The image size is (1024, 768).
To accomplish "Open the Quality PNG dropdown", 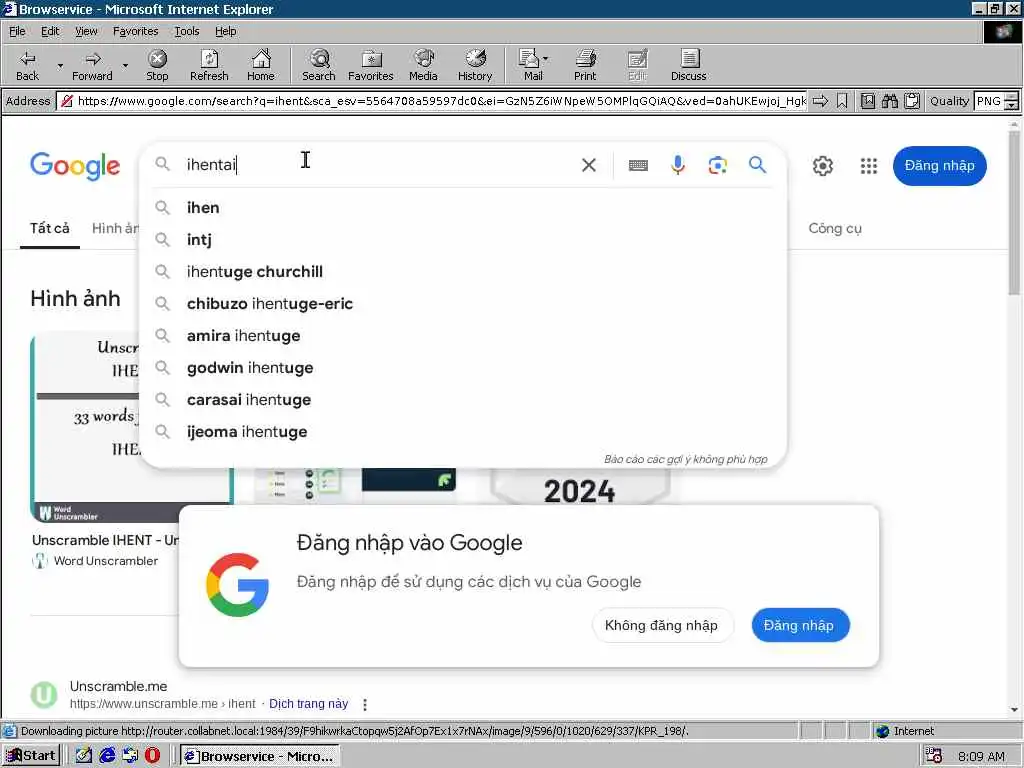I will [996, 101].
